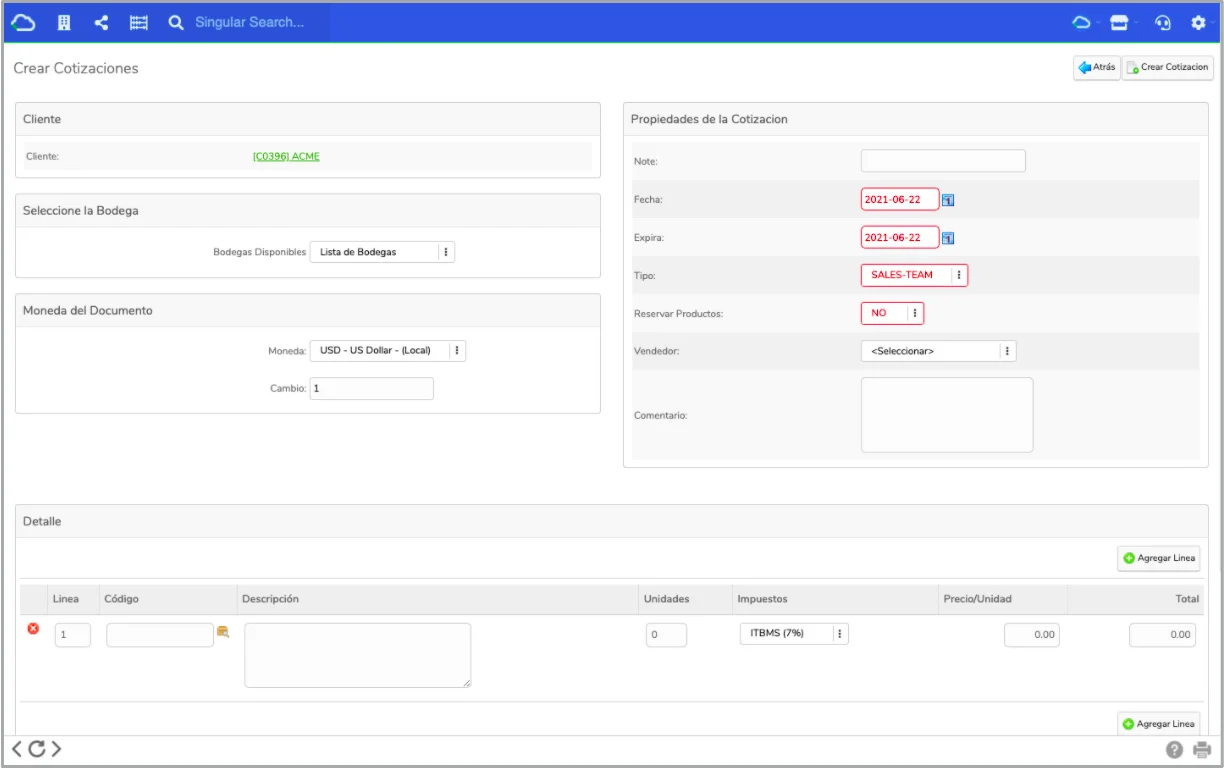Open the Tipo SALES-TEAM dropdown
Image resolution: width=1224 pixels, height=768 pixels.
pyautogui.click(x=914, y=275)
